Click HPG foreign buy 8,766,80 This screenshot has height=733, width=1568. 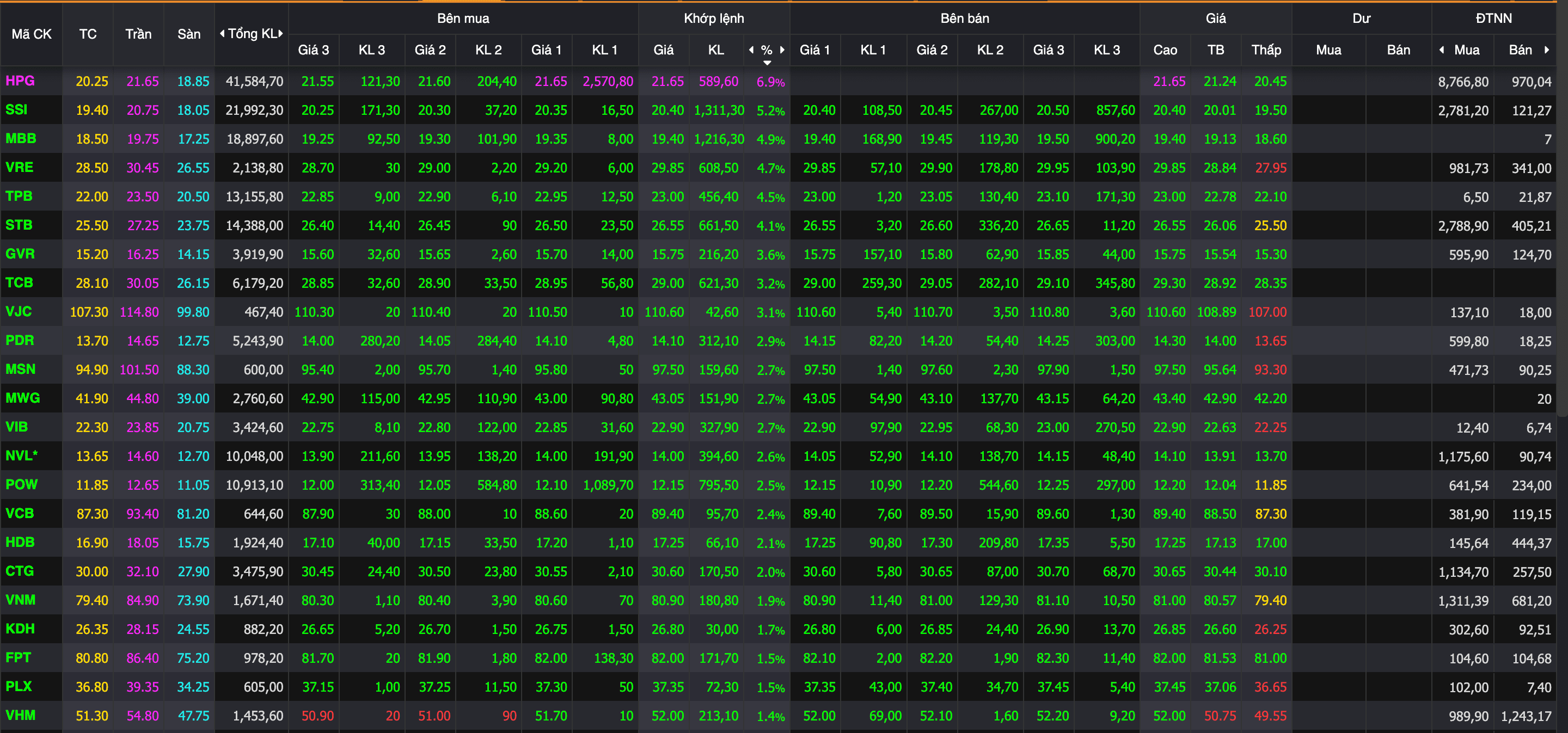[1463, 82]
